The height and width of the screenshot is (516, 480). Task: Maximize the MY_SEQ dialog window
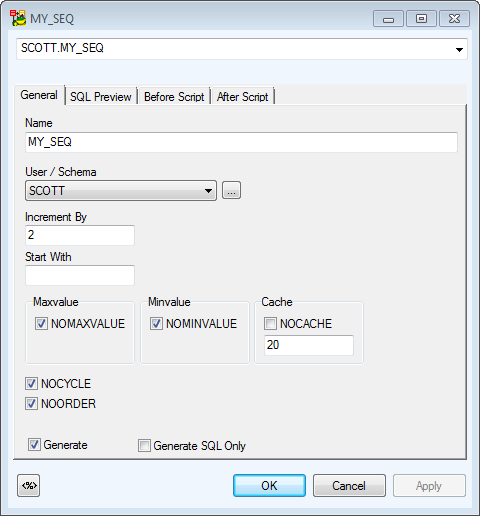pyautogui.click(x=421, y=18)
